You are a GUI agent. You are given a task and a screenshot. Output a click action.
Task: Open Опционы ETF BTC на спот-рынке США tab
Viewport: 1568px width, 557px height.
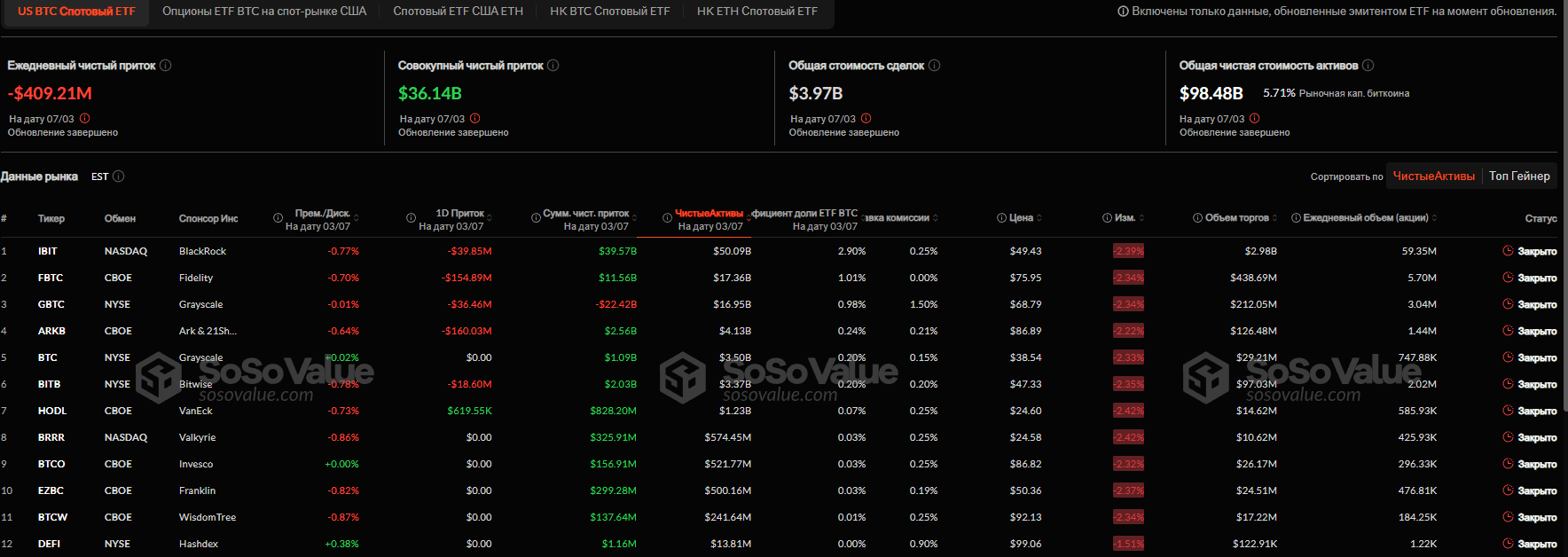(x=264, y=12)
